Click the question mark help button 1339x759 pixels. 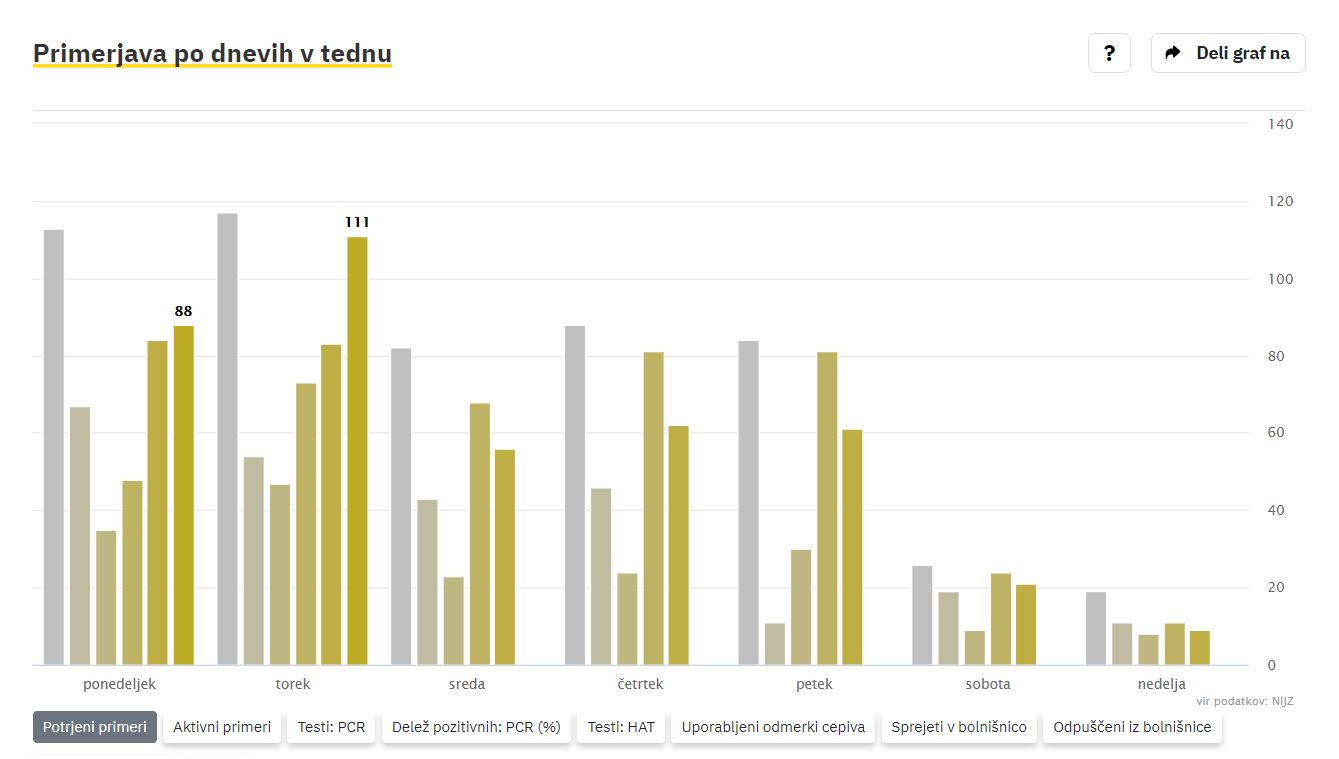[x=1109, y=53]
